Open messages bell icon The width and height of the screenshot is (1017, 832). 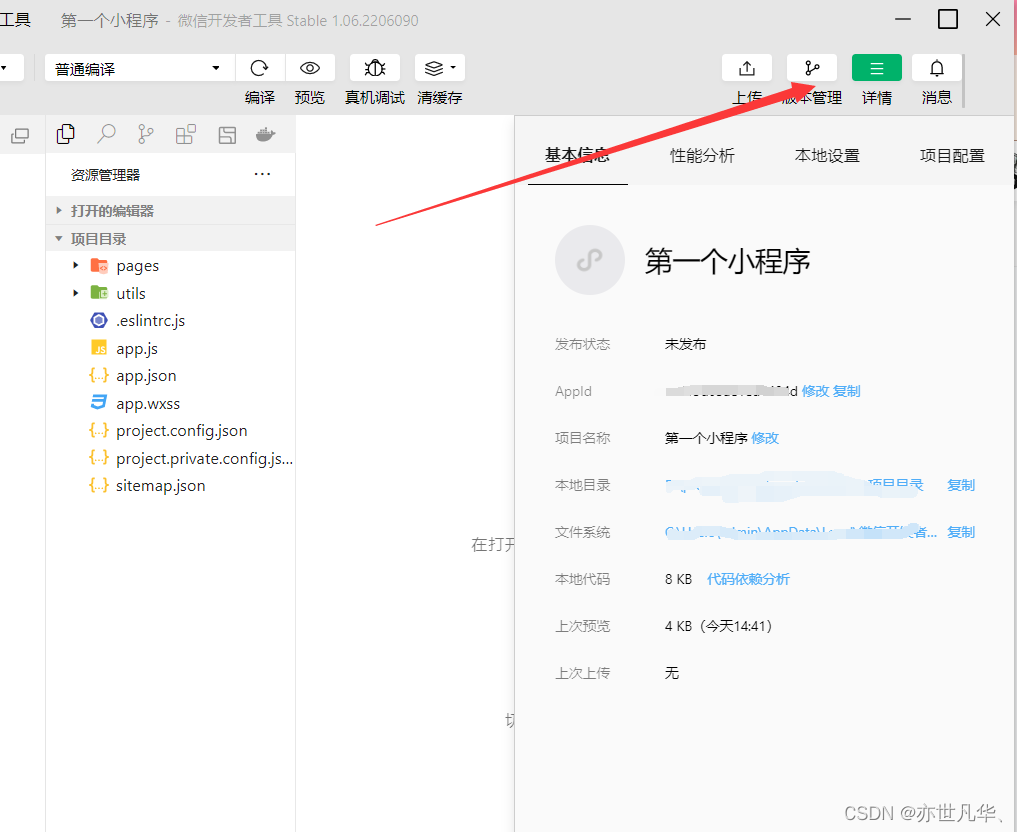pyautogui.click(x=937, y=68)
